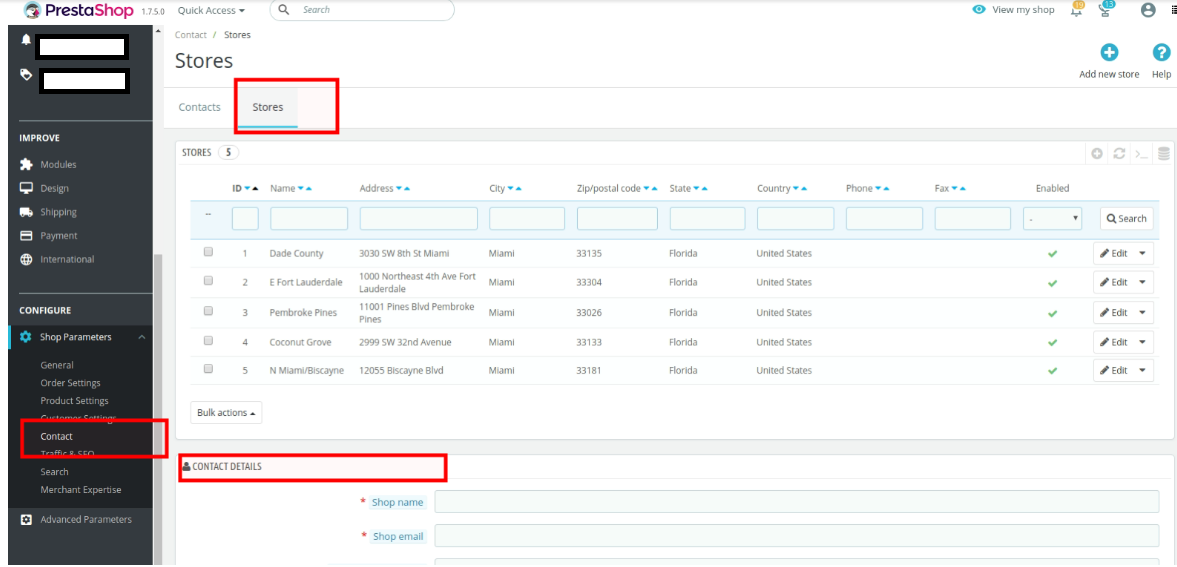This screenshot has width=1177, height=567.
Task: Edit the Coconut Grove store
Action: click(x=1114, y=342)
